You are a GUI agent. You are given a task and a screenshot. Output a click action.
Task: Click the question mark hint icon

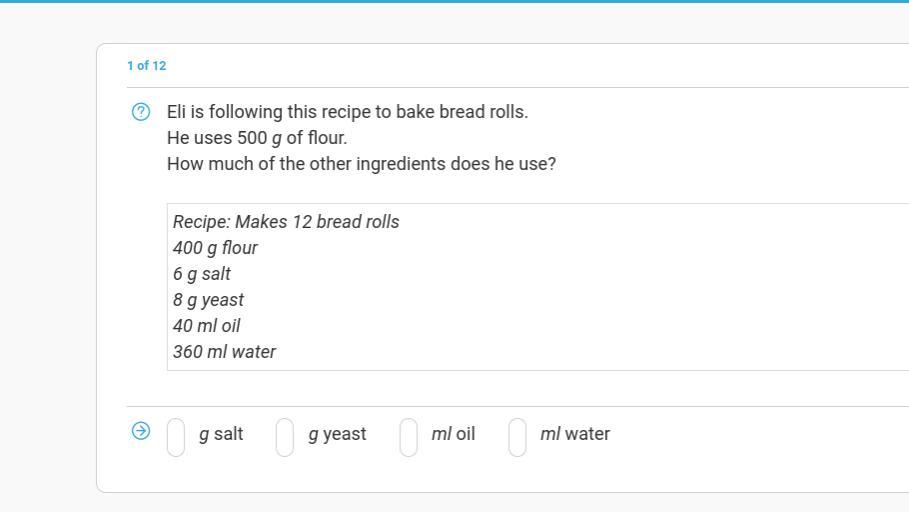141,112
